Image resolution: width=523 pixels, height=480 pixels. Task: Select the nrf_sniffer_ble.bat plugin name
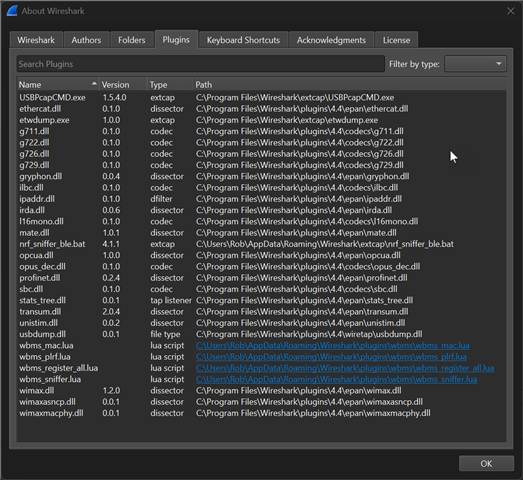[x=52, y=244]
